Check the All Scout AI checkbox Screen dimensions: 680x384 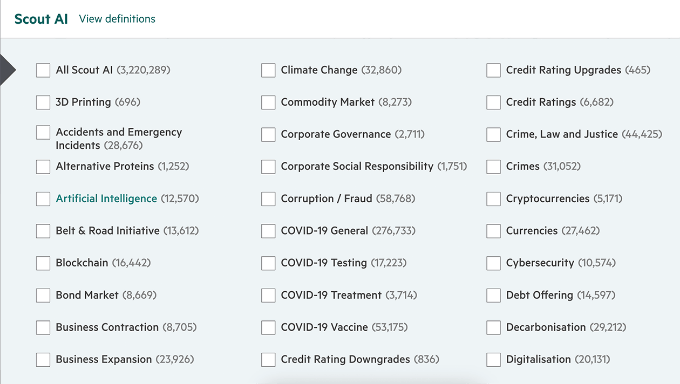pos(43,70)
